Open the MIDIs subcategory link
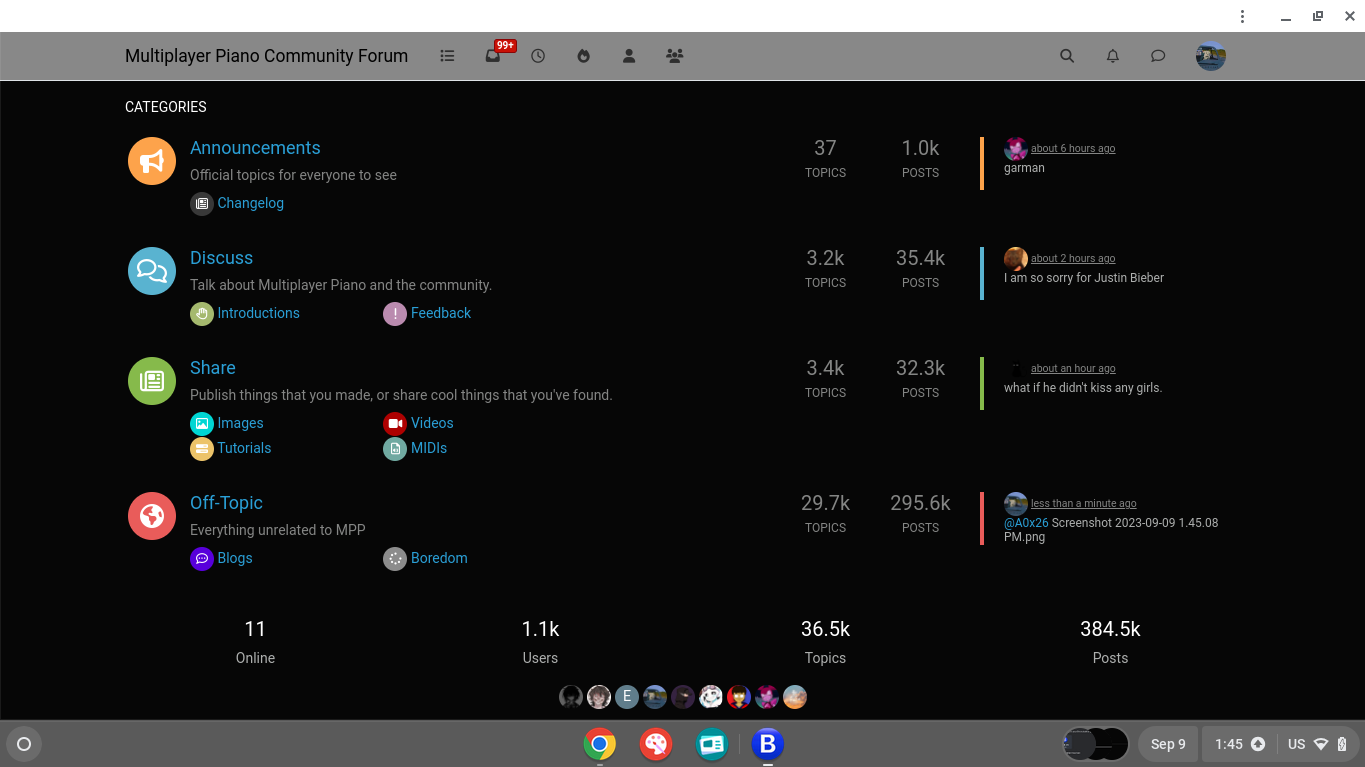 click(429, 448)
